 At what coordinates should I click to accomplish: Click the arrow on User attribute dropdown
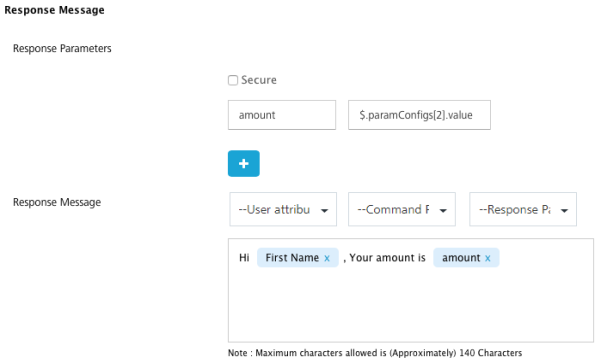point(324,210)
